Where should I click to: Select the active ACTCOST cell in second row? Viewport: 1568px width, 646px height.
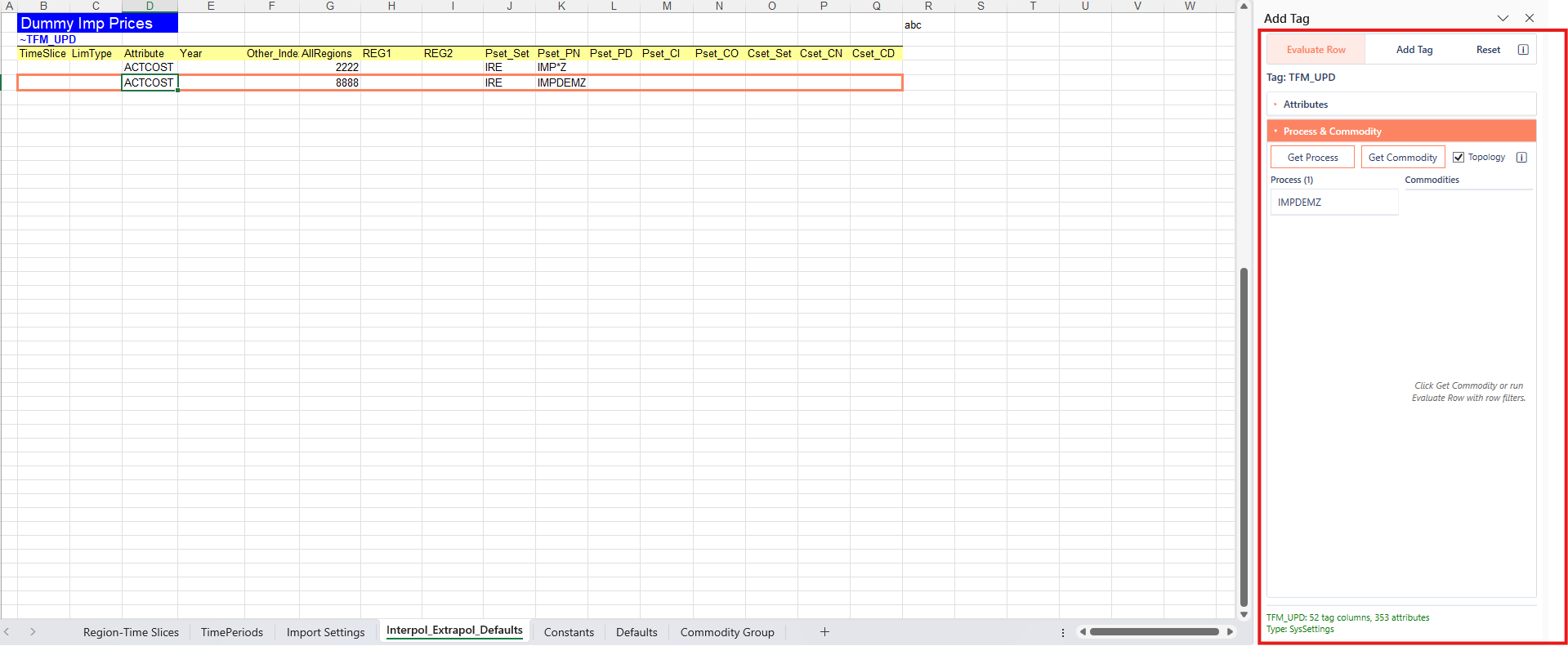tap(150, 82)
